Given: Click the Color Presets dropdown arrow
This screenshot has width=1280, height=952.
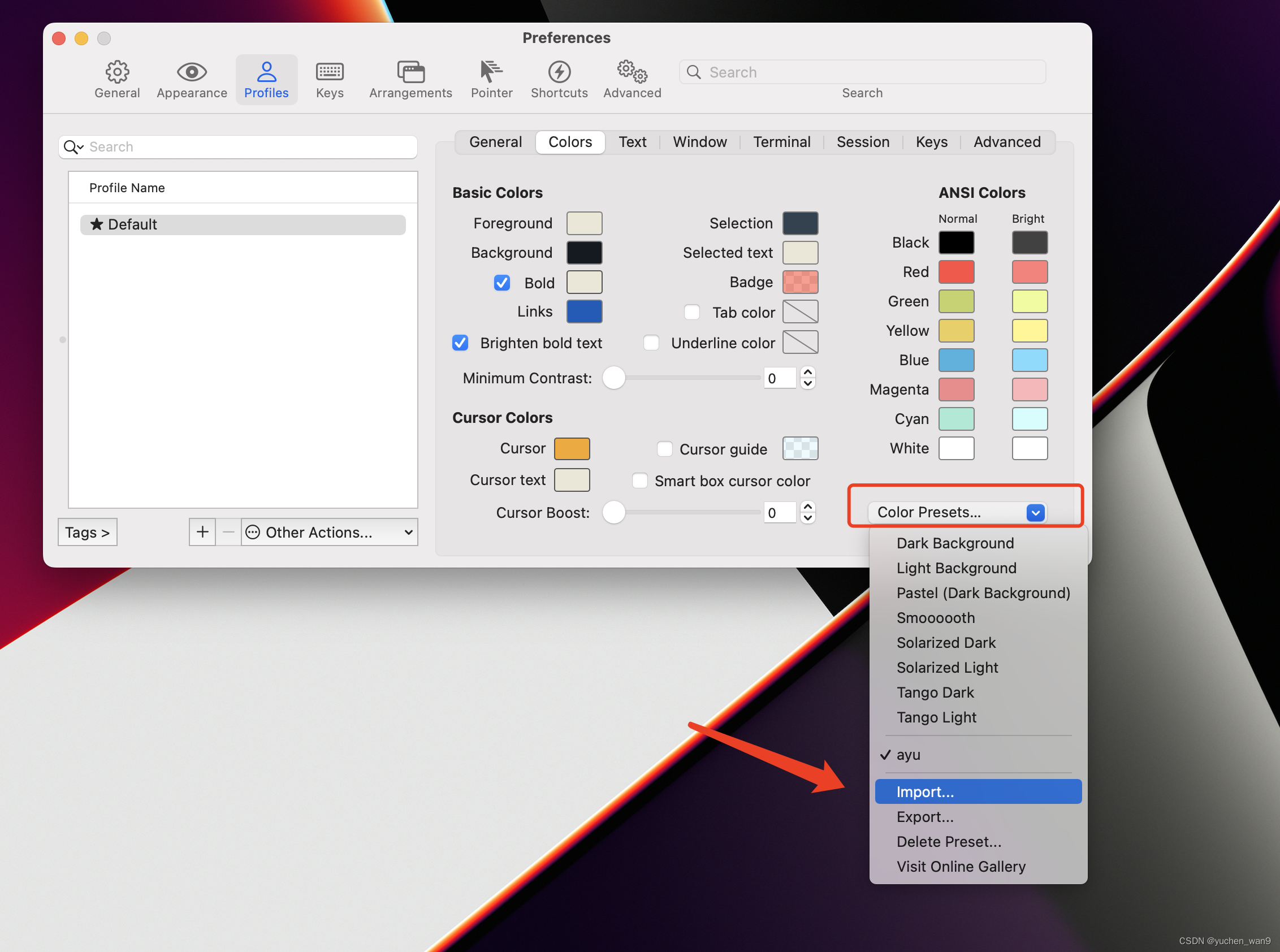Looking at the screenshot, I should pos(1035,512).
